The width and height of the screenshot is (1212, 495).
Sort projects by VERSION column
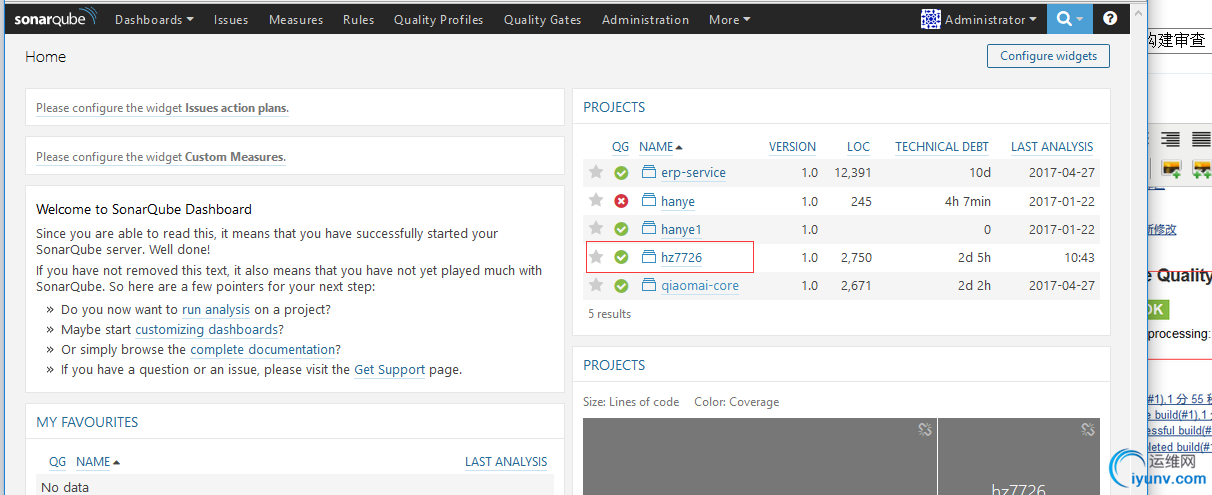click(792, 146)
